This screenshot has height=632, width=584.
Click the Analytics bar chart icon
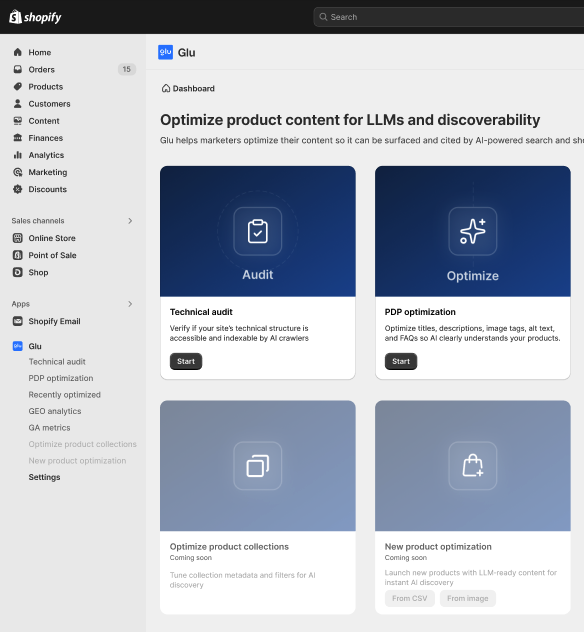[x=17, y=155]
